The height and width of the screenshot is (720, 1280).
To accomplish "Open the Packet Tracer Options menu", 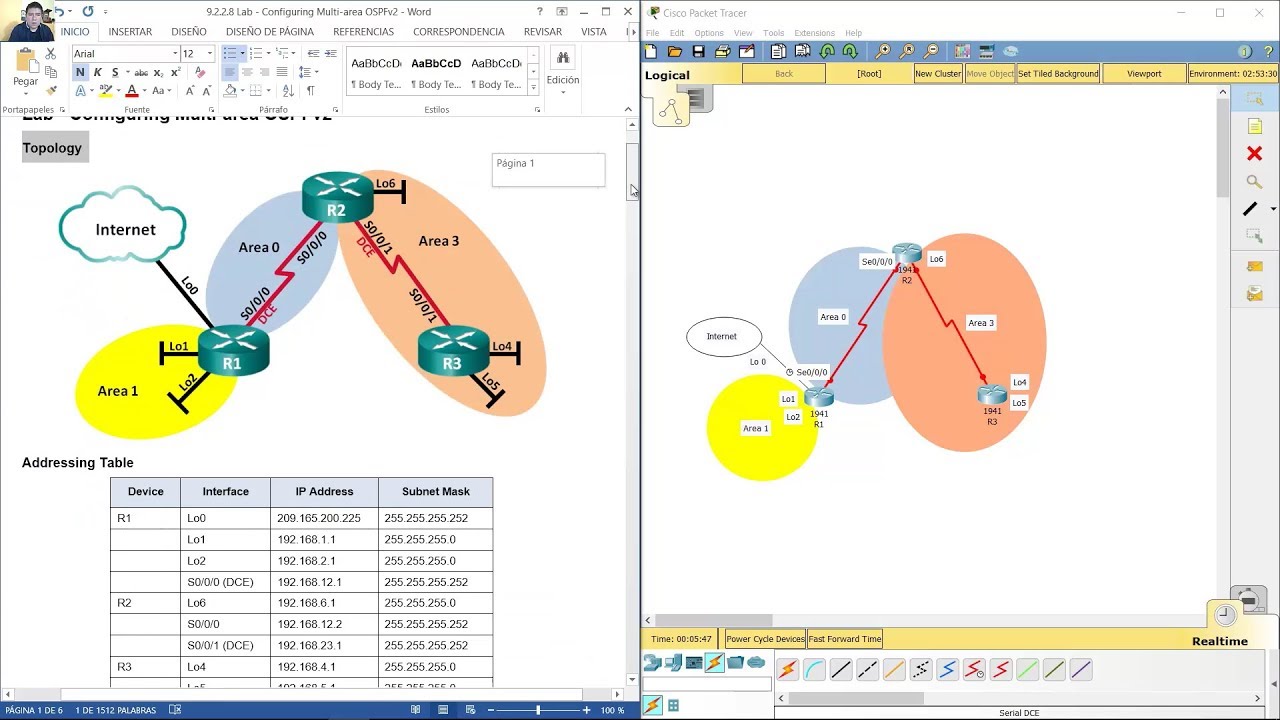I will pos(709,33).
